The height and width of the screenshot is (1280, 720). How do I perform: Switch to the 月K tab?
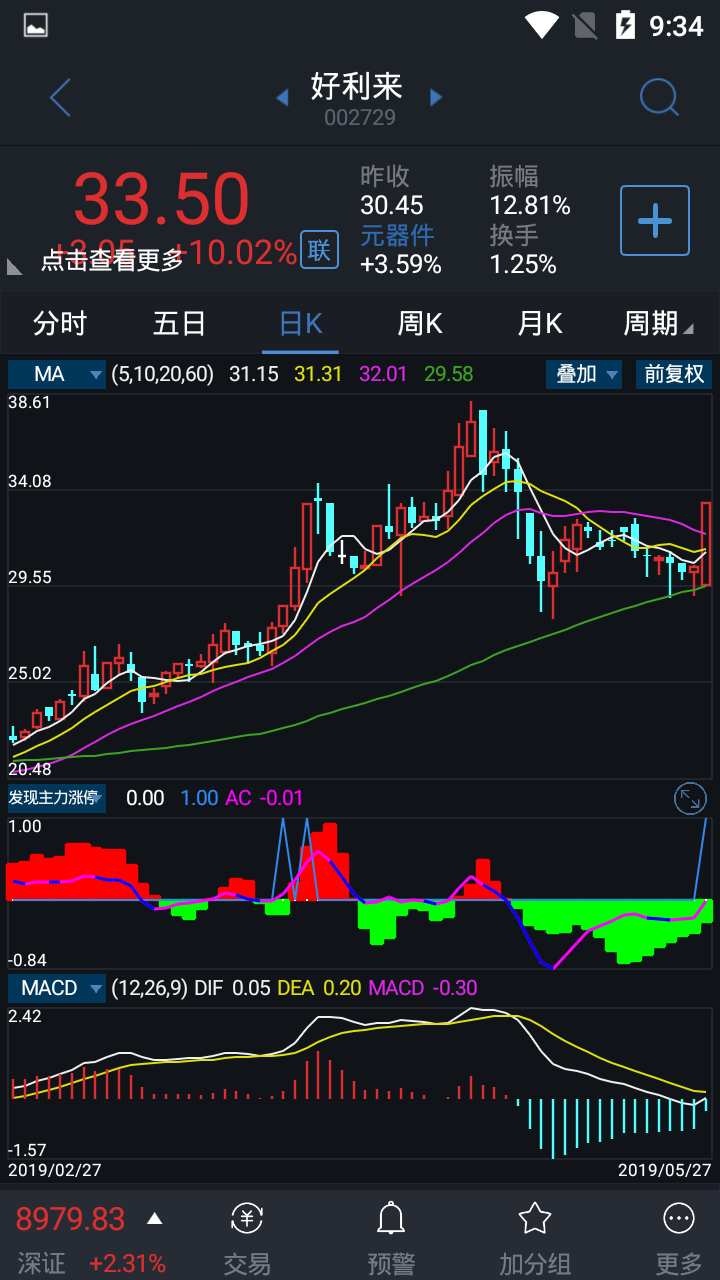coord(540,324)
